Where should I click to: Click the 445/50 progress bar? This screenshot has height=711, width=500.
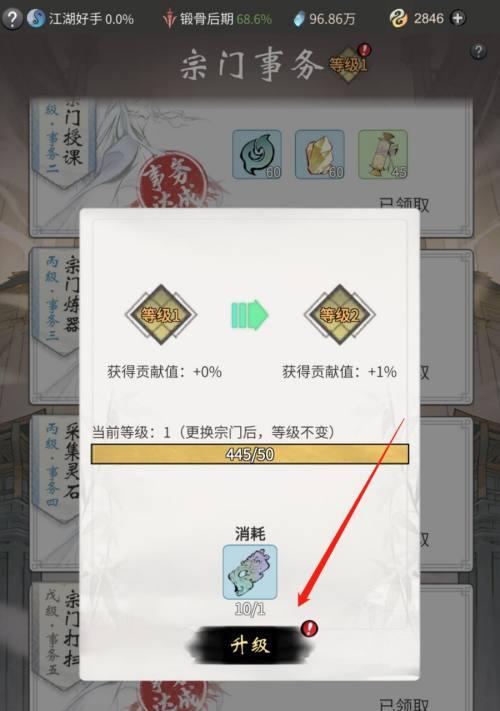tap(250, 454)
